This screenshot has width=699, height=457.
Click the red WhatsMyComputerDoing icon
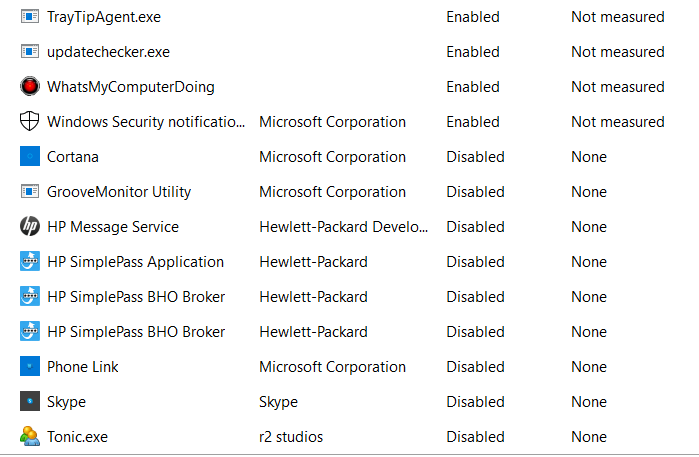(x=29, y=87)
